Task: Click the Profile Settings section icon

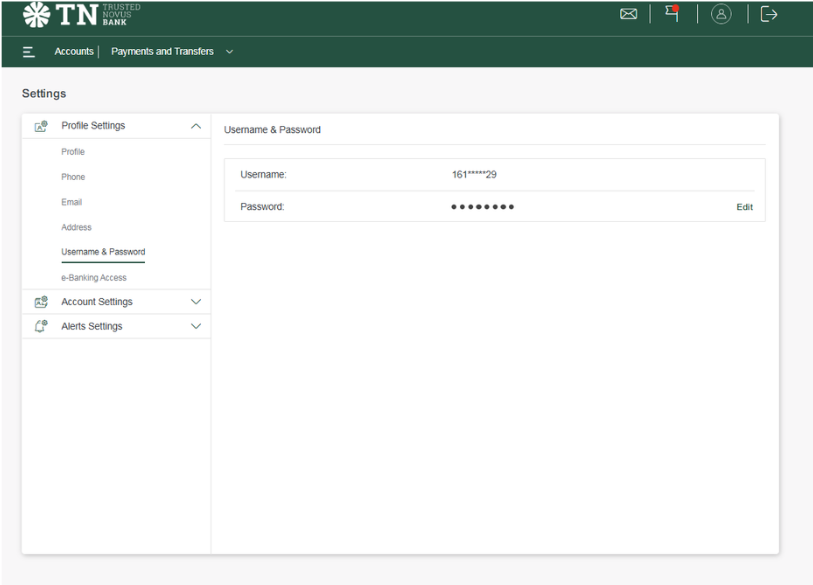Action: 41,127
